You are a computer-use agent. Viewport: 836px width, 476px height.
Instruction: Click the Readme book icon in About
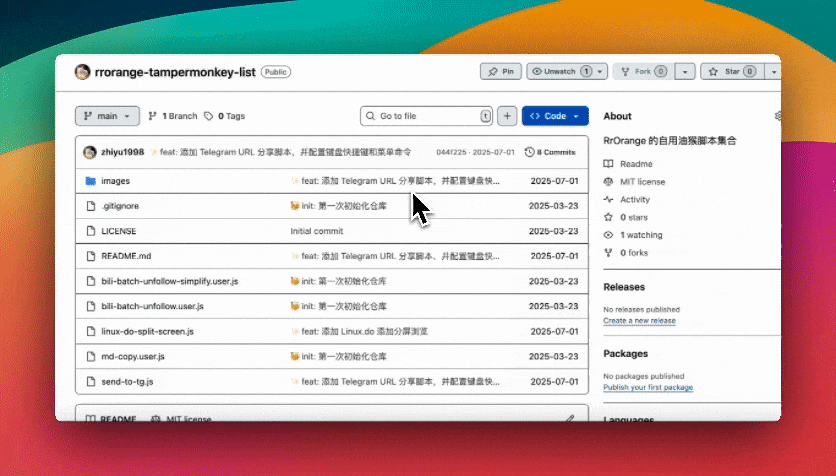click(x=608, y=164)
